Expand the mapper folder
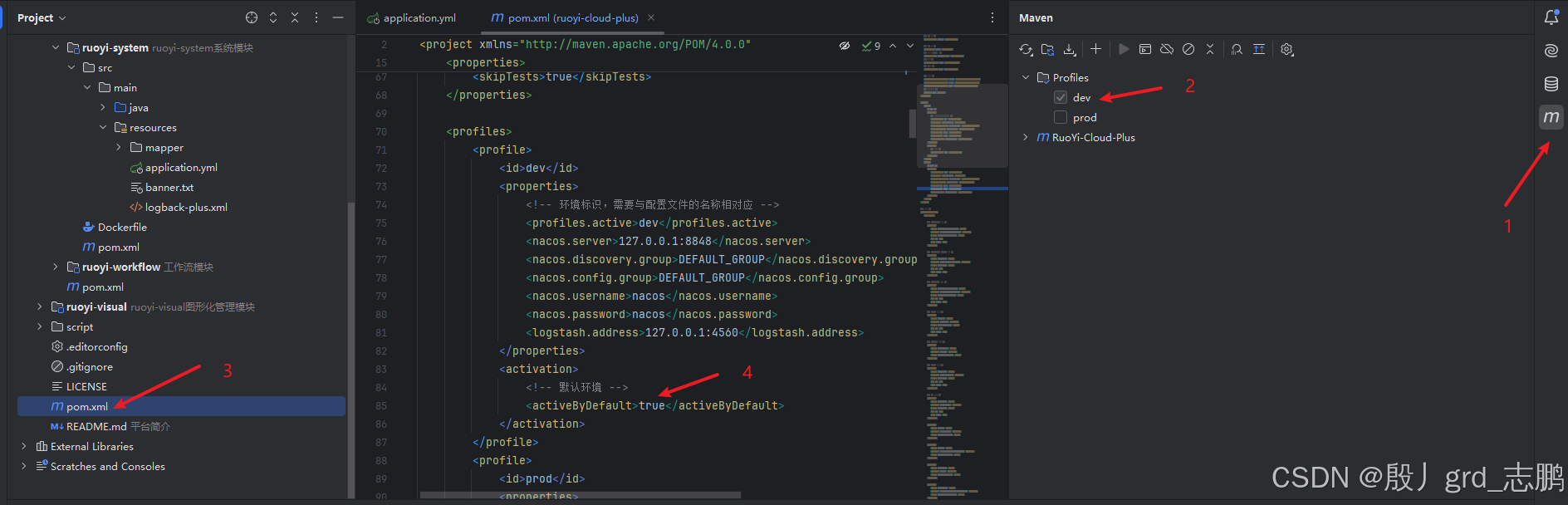 click(119, 147)
